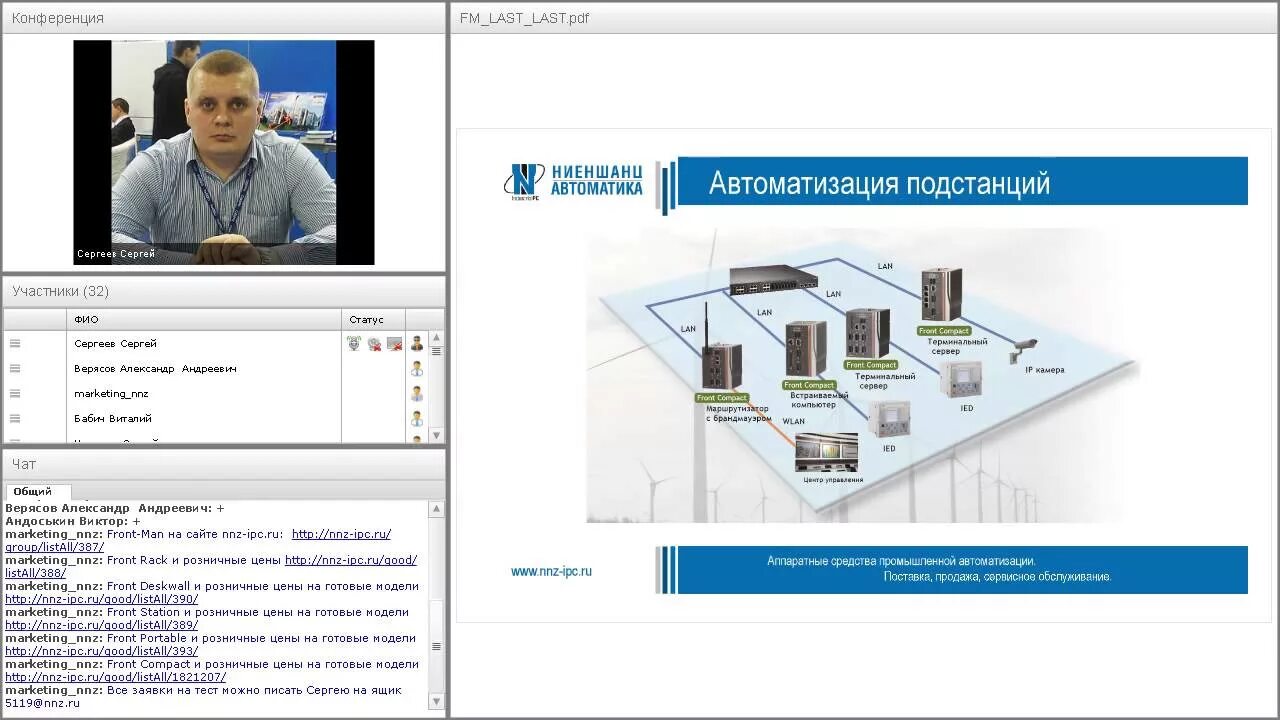The height and width of the screenshot is (720, 1280).
Task: Open the Front Station link listAll/389/
Action: coord(102,625)
